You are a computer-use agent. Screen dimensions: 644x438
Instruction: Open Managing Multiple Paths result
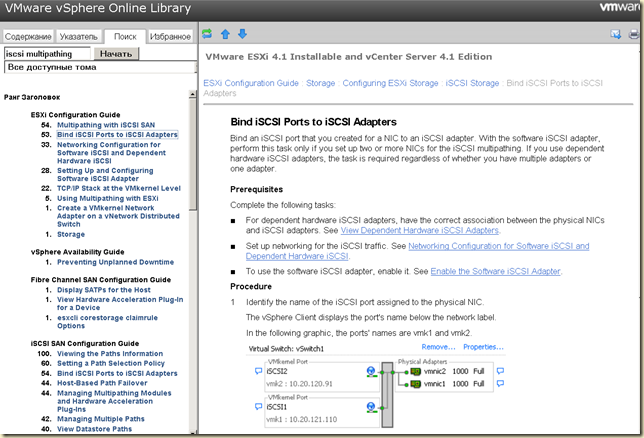[101, 419]
